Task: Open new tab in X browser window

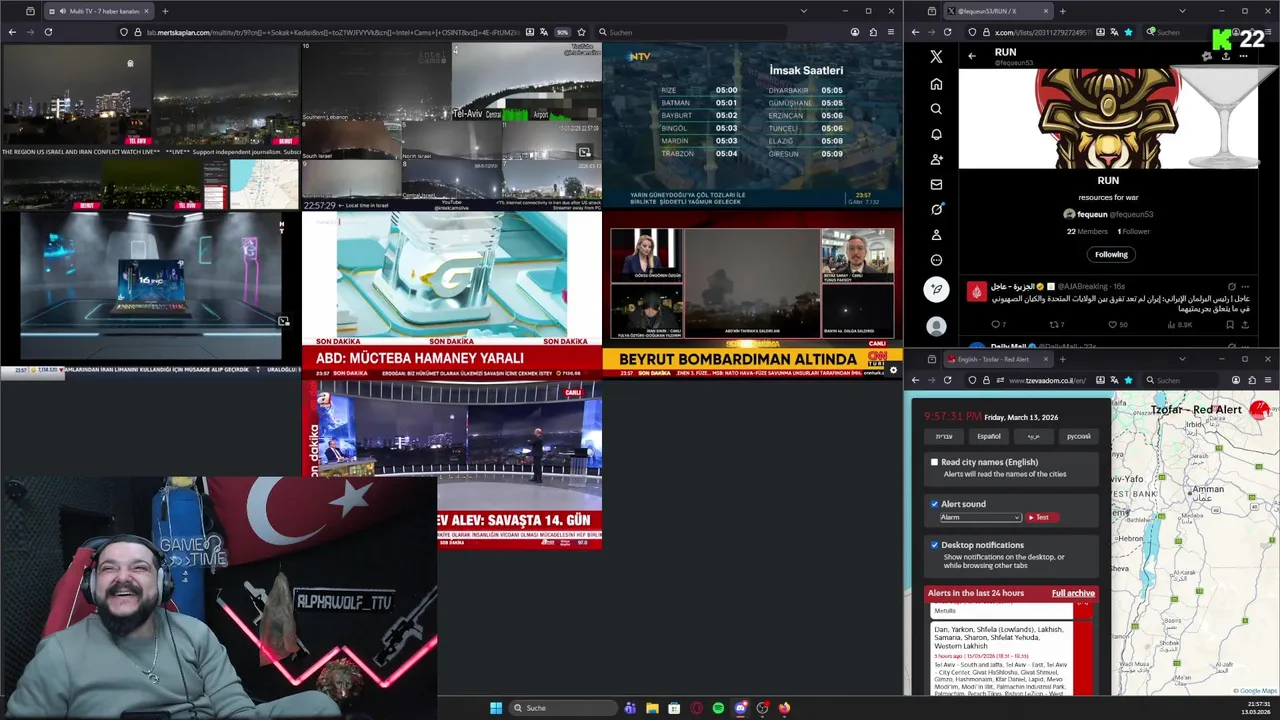Action: [x=1062, y=11]
